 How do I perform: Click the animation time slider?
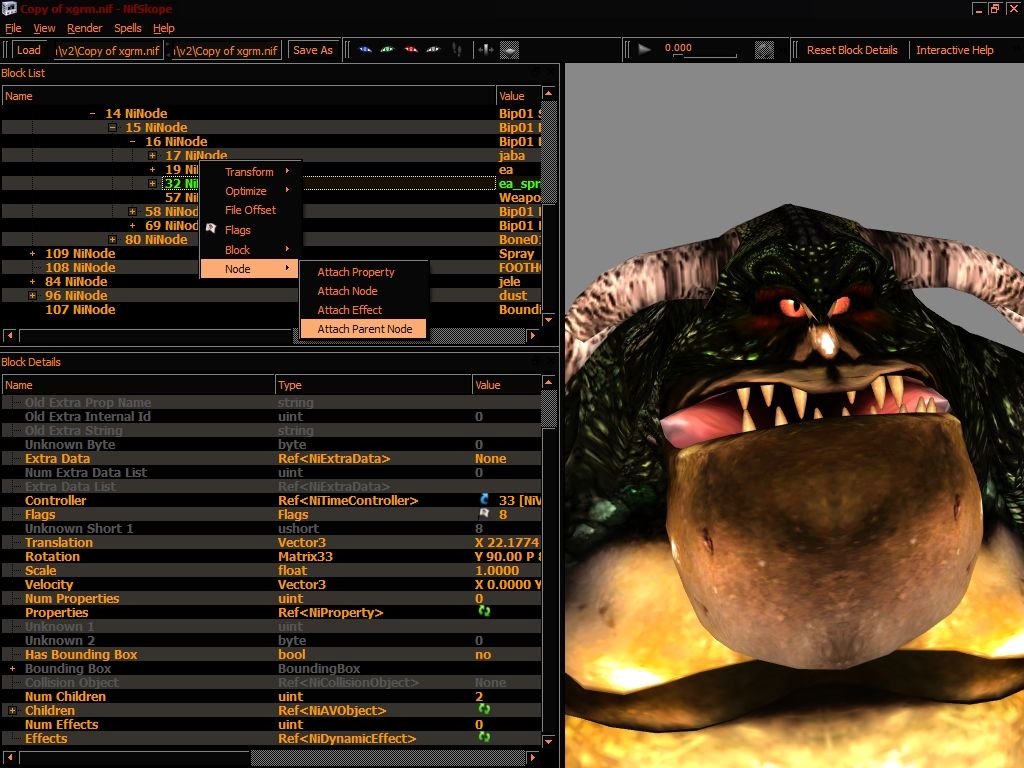tap(705, 56)
